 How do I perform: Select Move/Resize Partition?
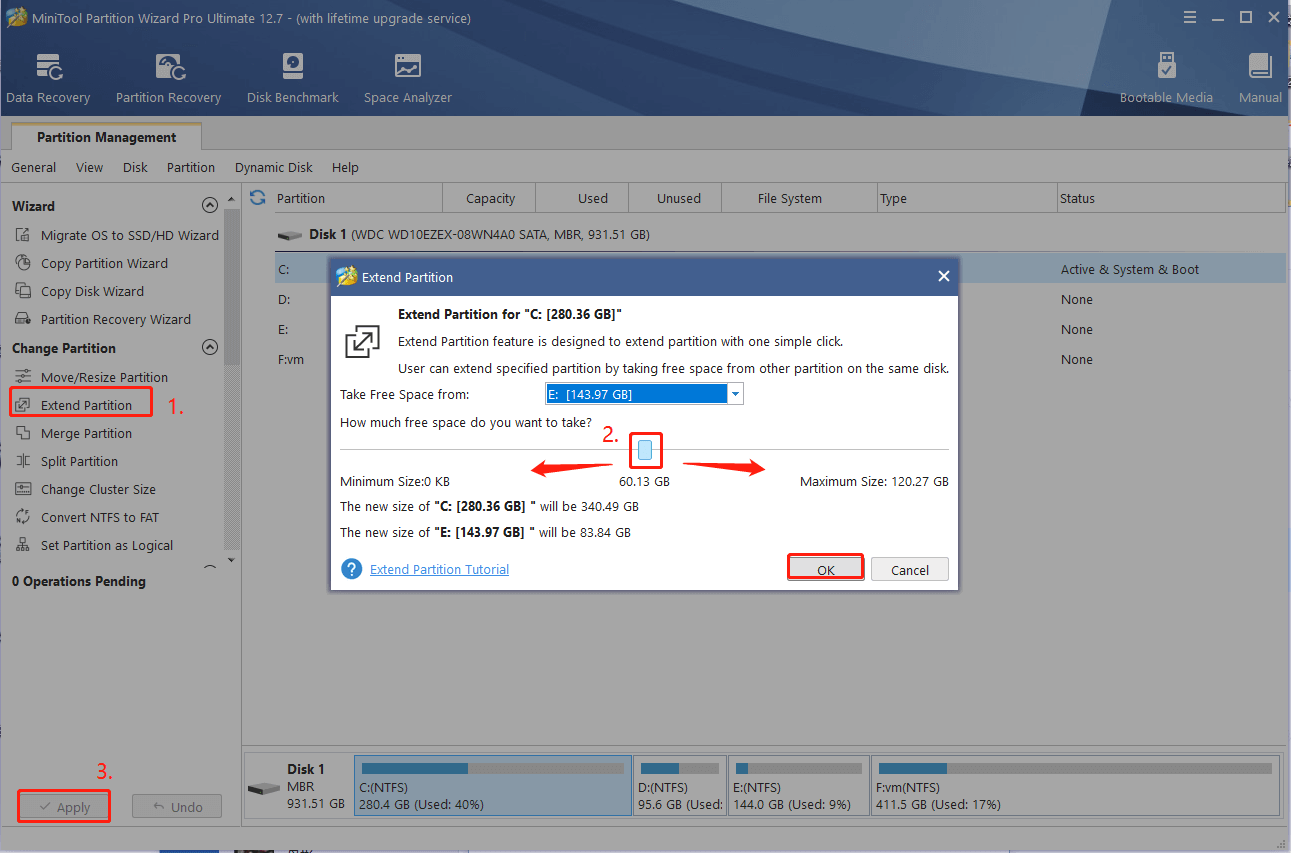[91, 377]
